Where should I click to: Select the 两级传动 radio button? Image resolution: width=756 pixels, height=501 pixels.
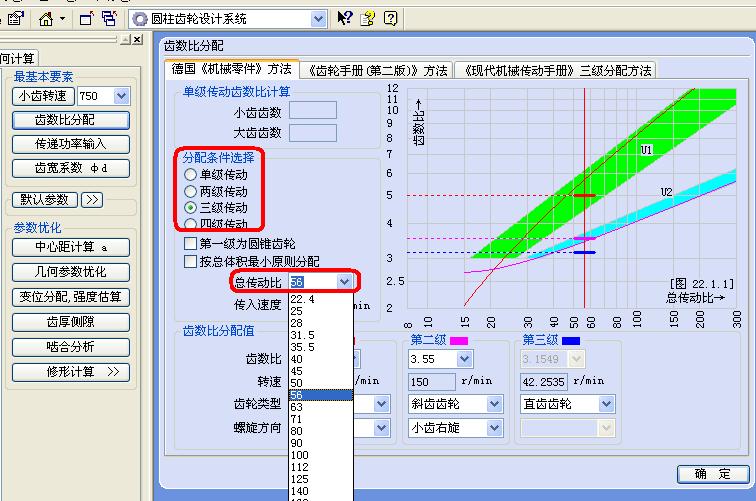pyautogui.click(x=191, y=191)
